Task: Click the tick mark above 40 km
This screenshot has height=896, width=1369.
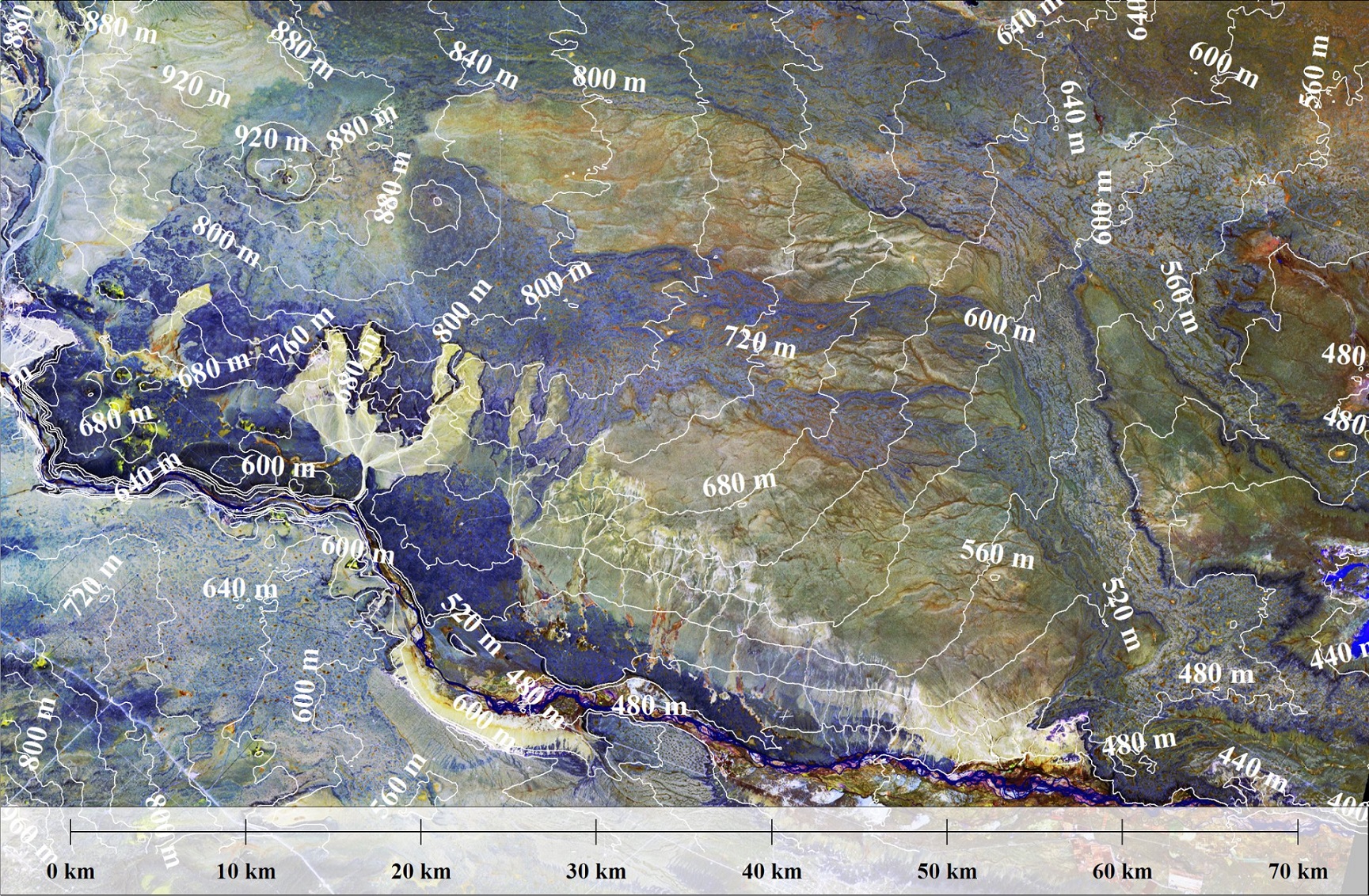Action: click(x=771, y=832)
